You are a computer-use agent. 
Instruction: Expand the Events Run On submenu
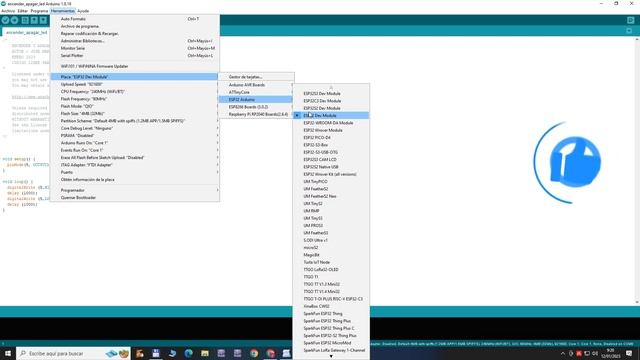click(x=135, y=150)
